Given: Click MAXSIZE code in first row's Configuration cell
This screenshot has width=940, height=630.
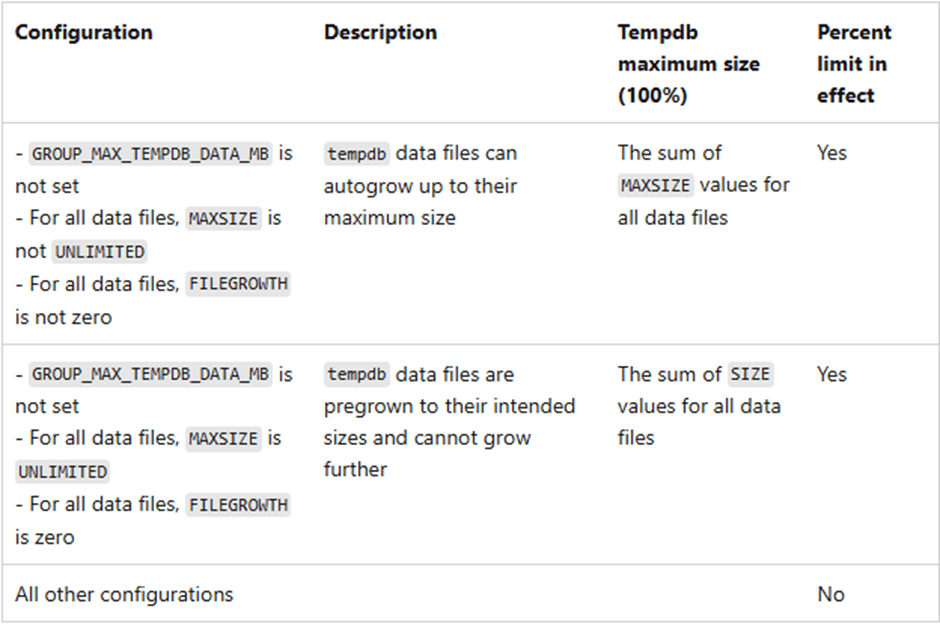Looking at the screenshot, I should 224,219.
